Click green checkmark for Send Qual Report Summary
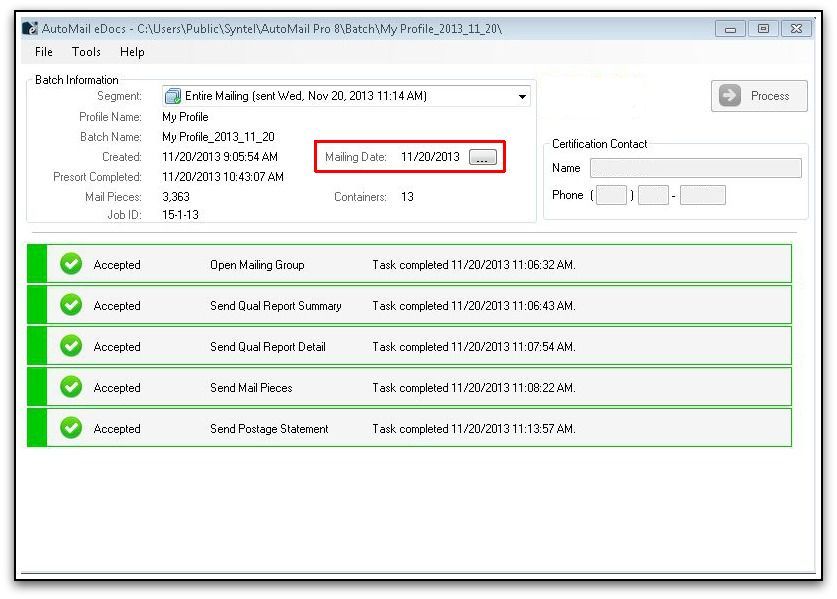Image resolution: width=837 pixels, height=599 pixels. click(71, 305)
